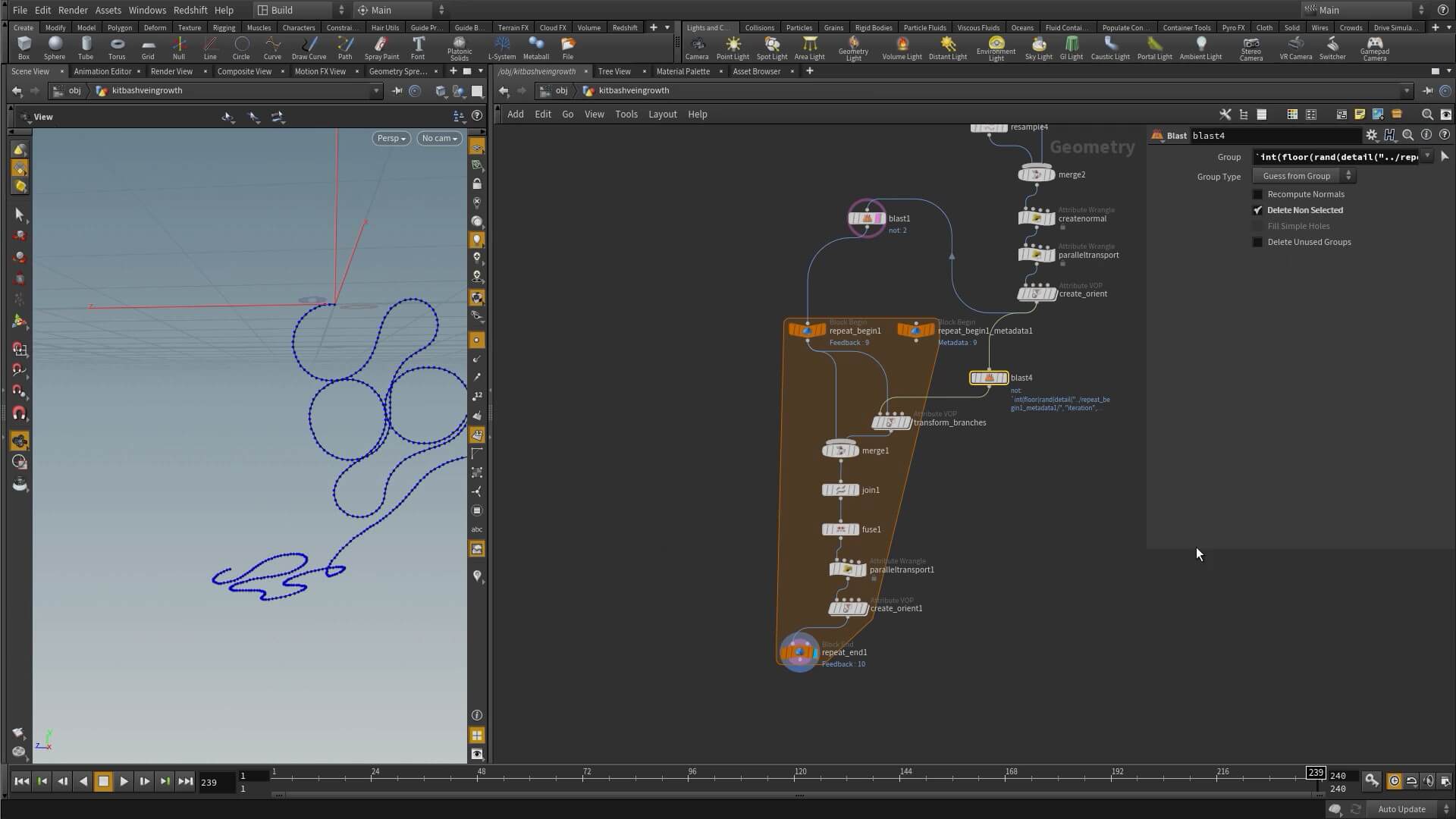This screenshot has height=819, width=1456.
Task: Click the Torus shelf tool
Action: pos(117,47)
